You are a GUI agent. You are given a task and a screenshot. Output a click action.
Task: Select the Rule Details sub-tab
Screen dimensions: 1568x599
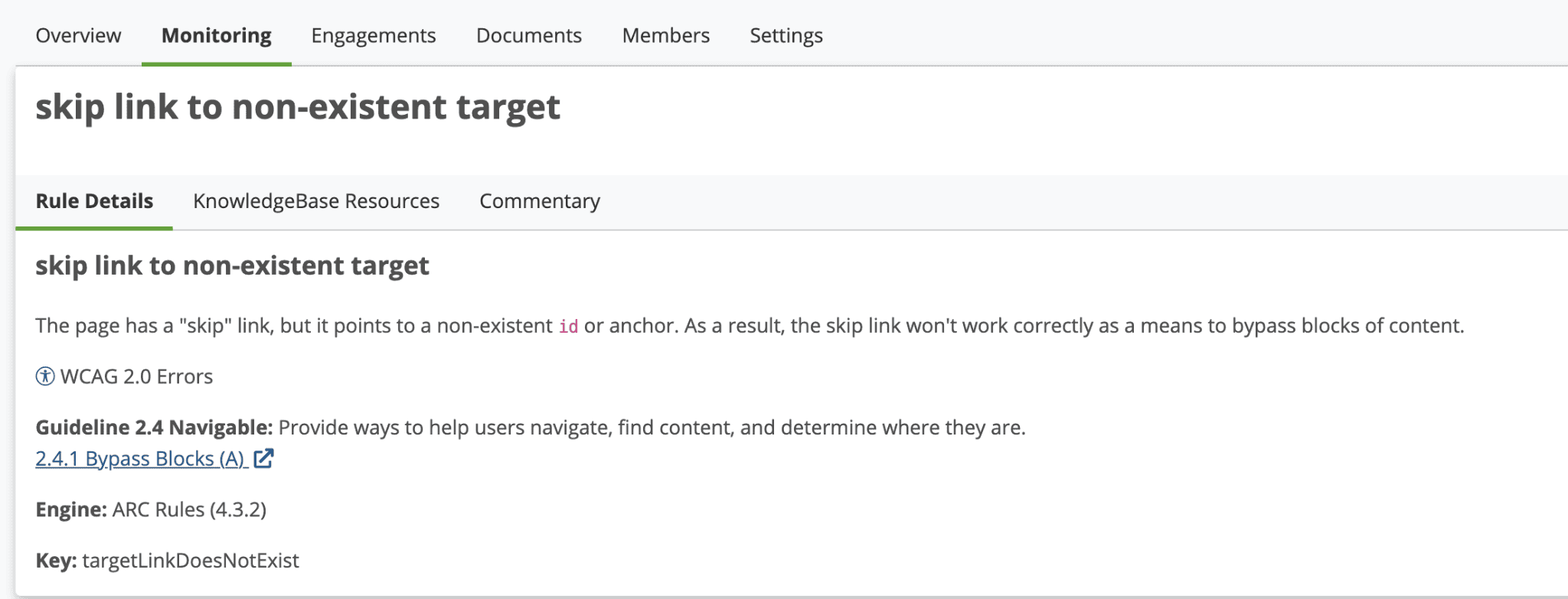[x=94, y=201]
